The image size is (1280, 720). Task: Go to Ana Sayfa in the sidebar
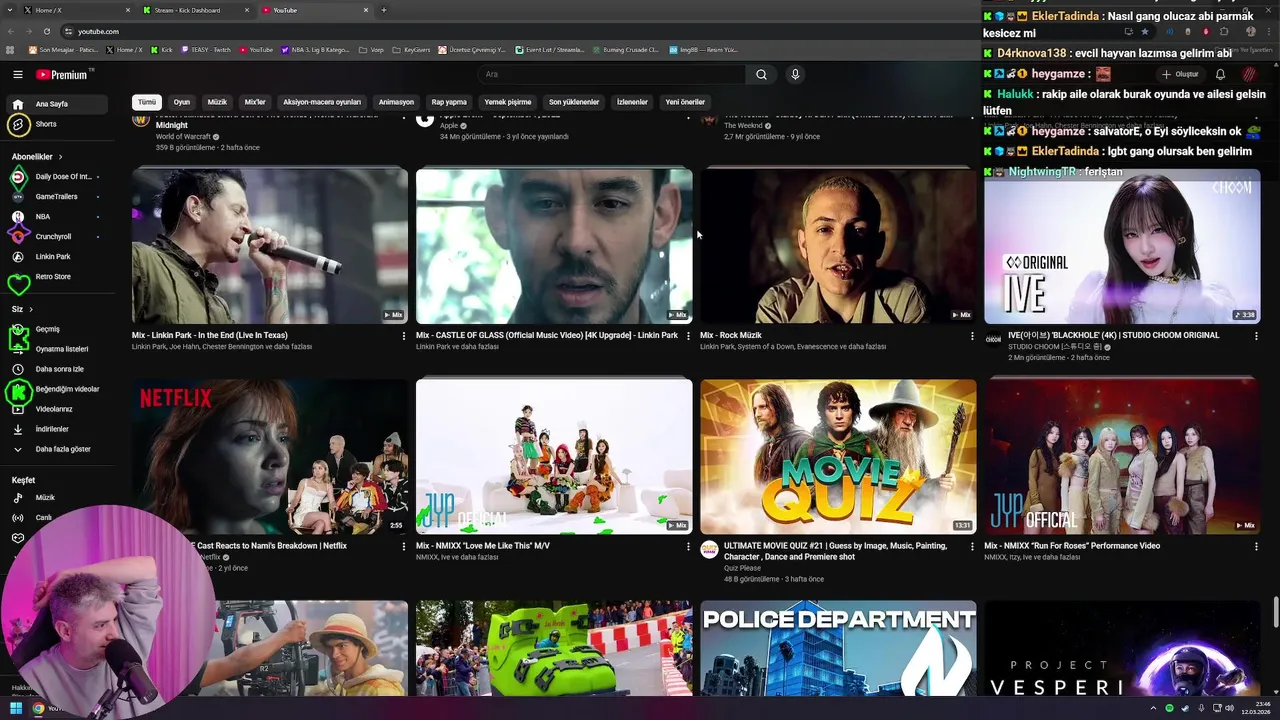click(55, 104)
